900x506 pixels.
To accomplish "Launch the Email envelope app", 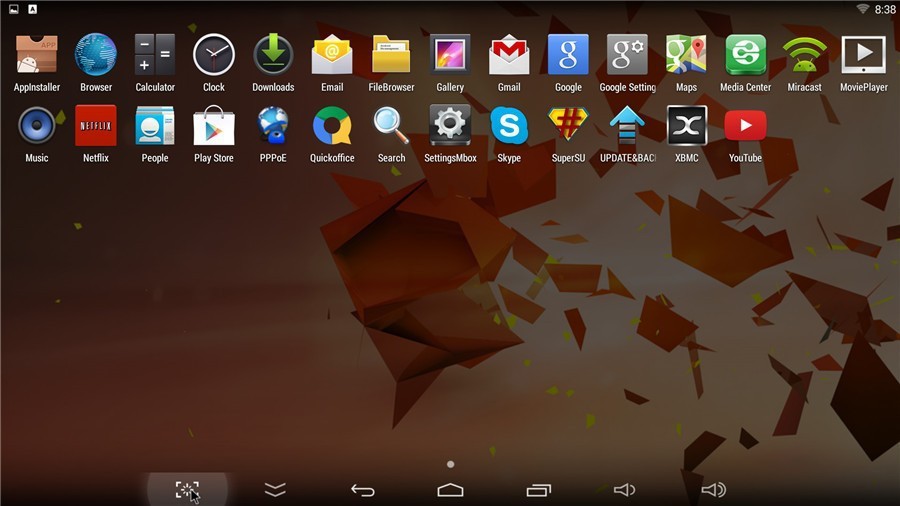I will tap(332, 55).
